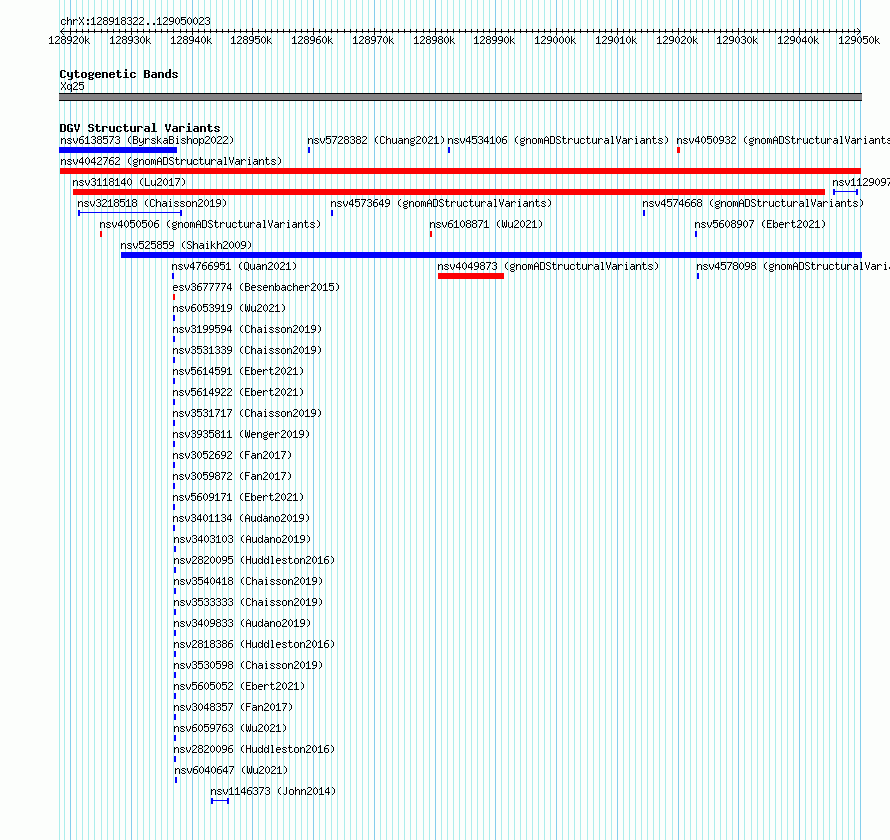This screenshot has width=890, height=840.
Task: Click the blue span glyph of nsv1146373
Action: pyautogui.click(x=220, y=801)
